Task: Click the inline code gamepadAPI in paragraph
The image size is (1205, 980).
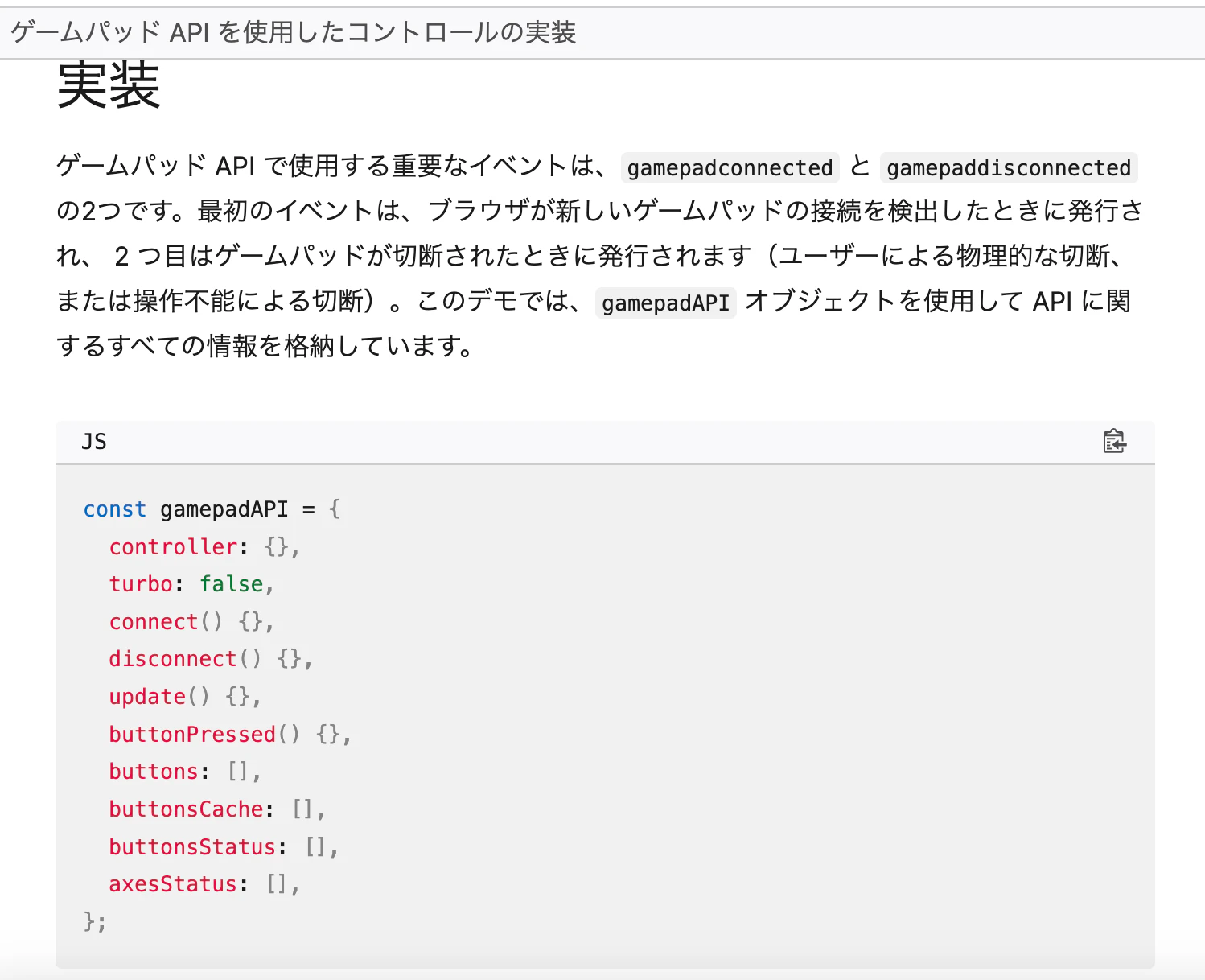Action: pyautogui.click(x=665, y=303)
